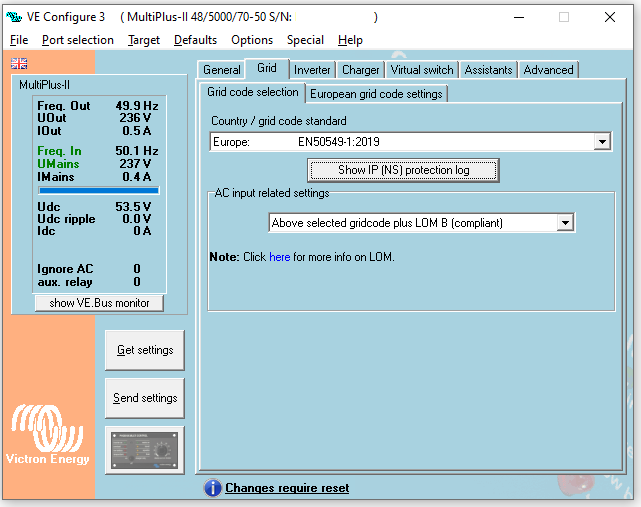Open the Virtual switch tab
This screenshot has width=641, height=507.
click(421, 70)
